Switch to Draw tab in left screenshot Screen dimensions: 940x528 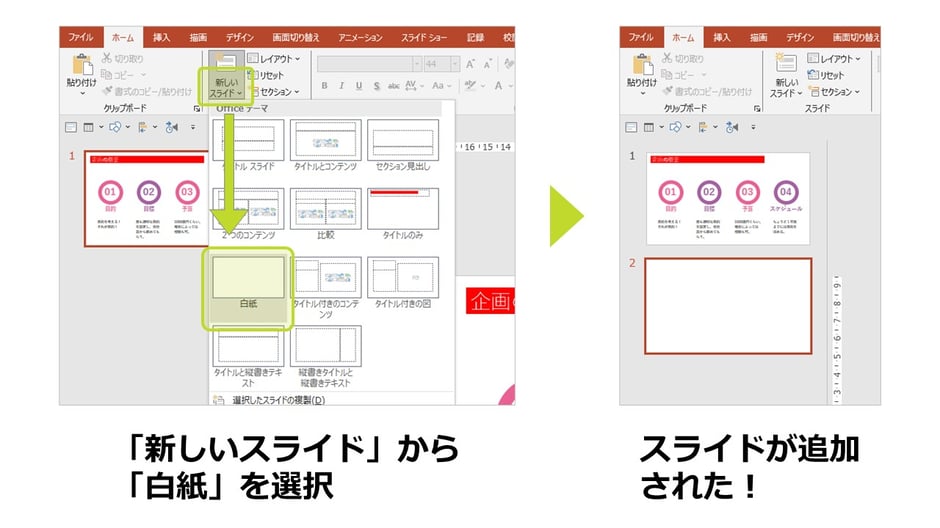click(x=198, y=37)
